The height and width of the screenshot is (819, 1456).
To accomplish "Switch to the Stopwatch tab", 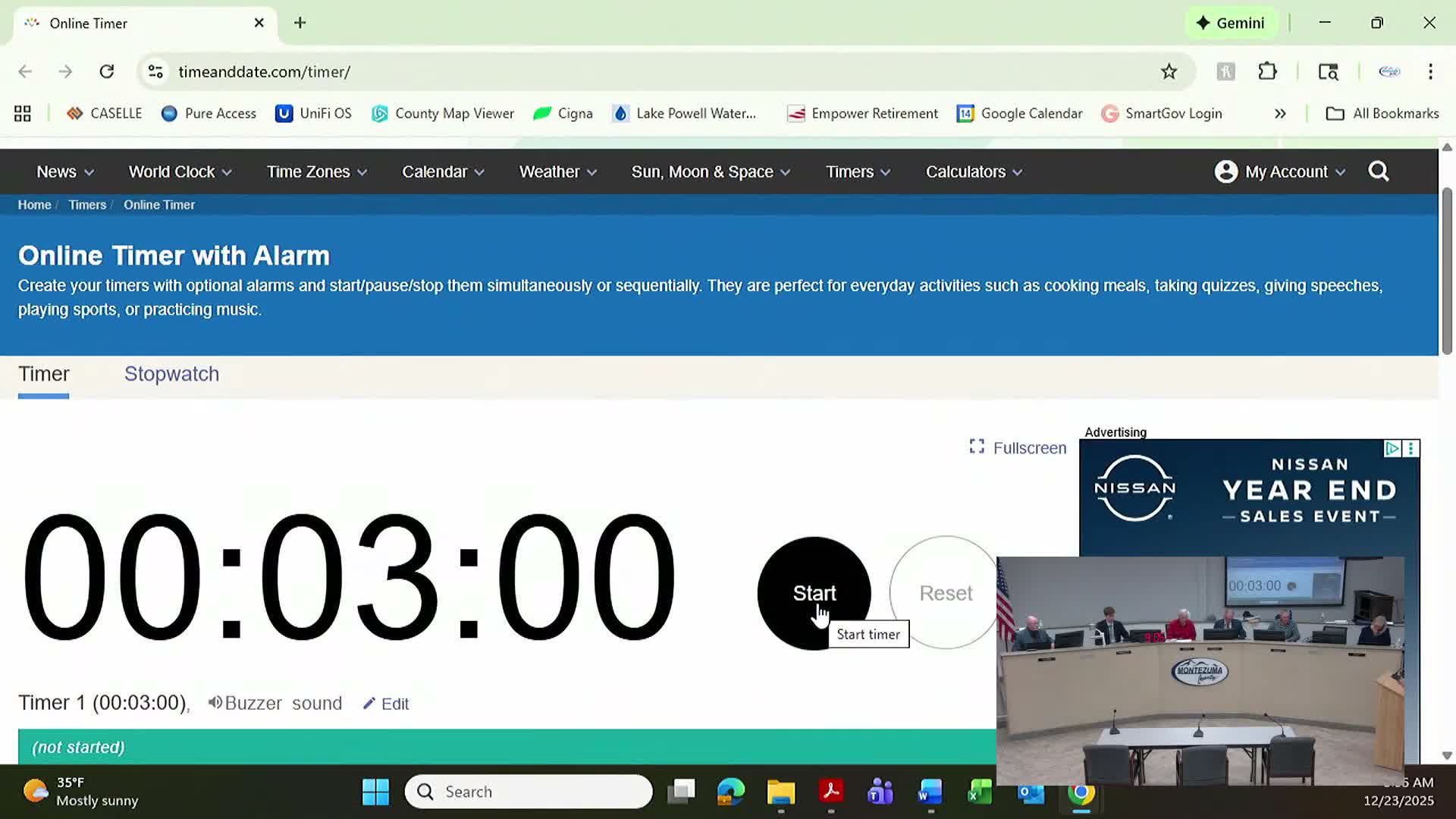I will click(171, 374).
